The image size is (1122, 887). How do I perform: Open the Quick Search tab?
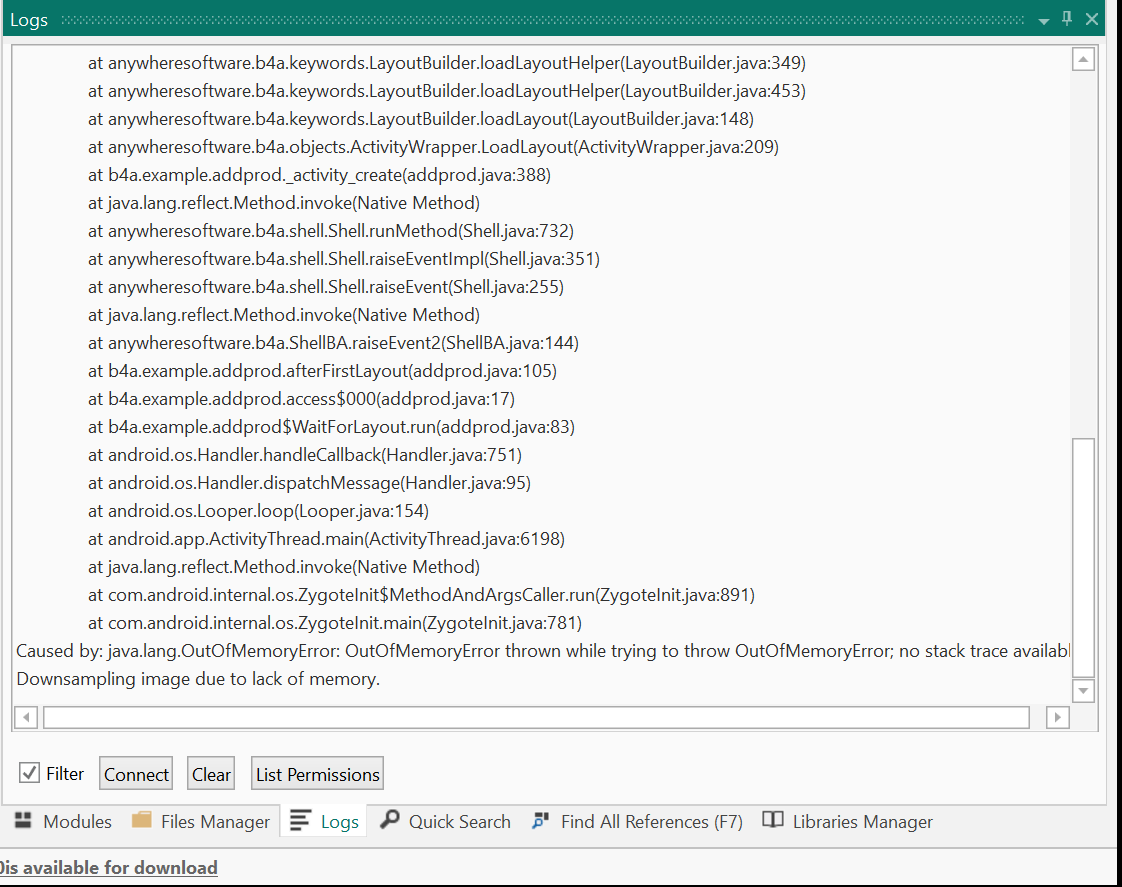pyautogui.click(x=445, y=821)
